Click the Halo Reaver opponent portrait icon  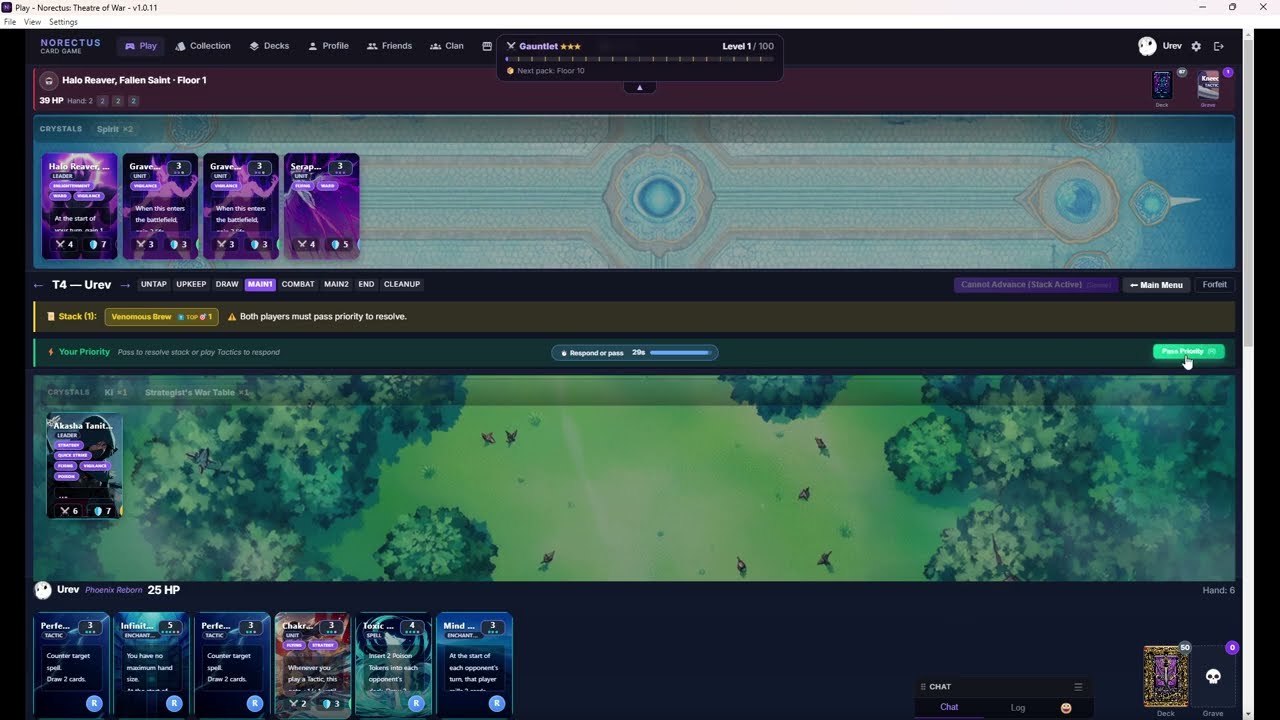coord(48,80)
